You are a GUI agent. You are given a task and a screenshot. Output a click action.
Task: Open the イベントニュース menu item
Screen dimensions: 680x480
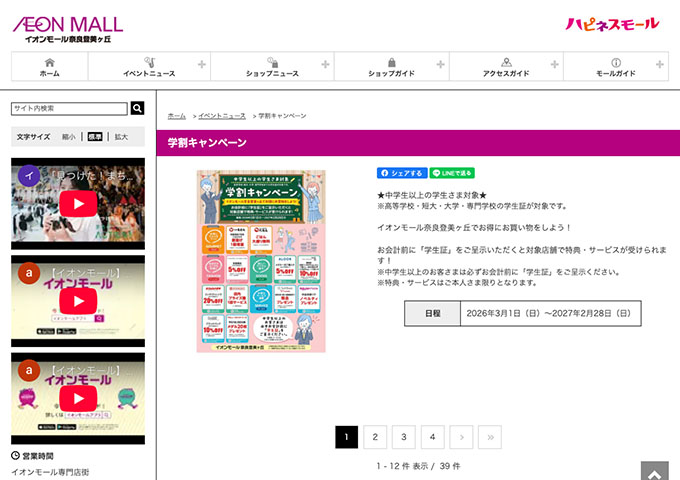149,67
